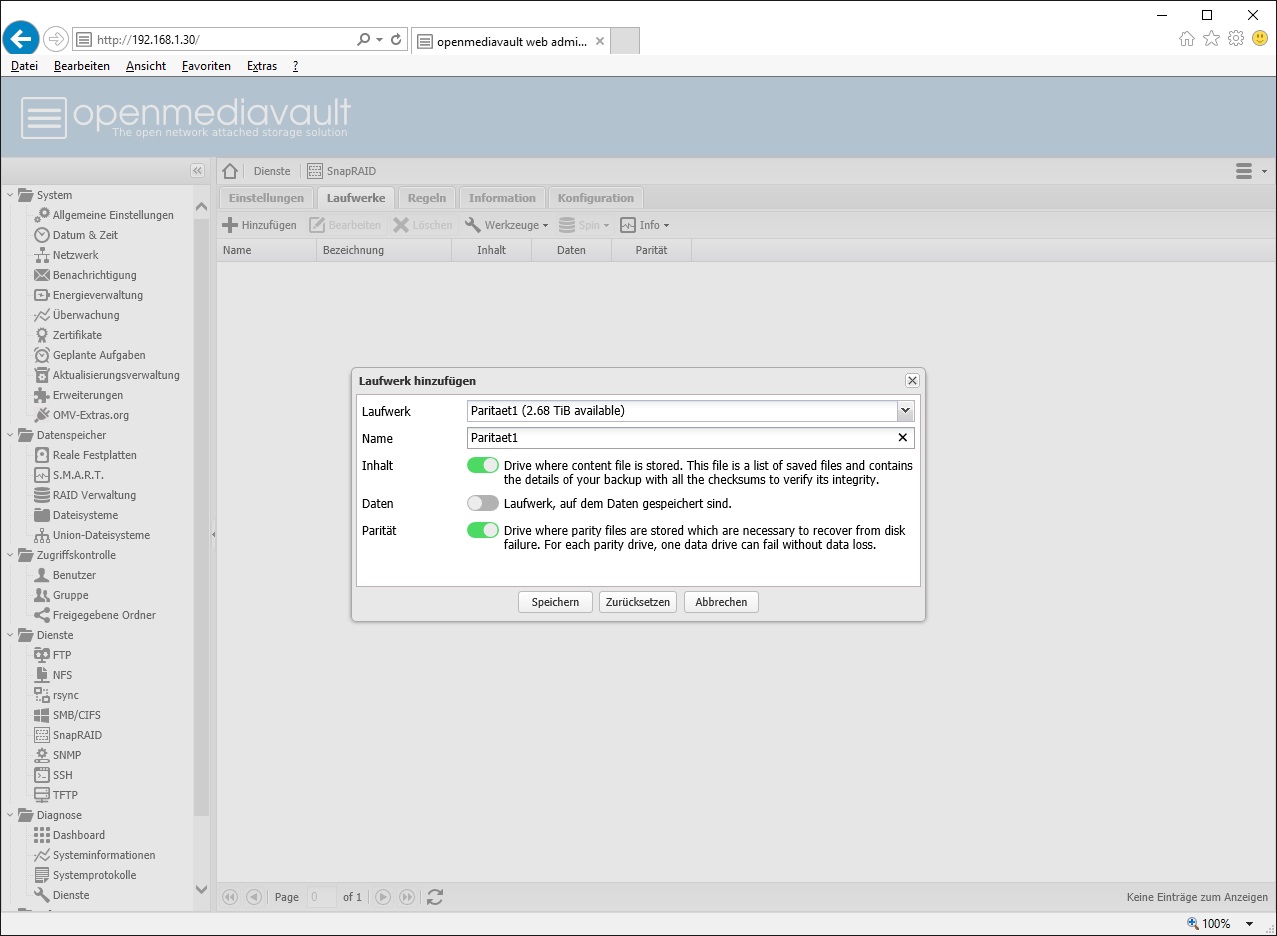This screenshot has height=936, width=1277.
Task: Open the Konfiguration tab
Action: 596,198
